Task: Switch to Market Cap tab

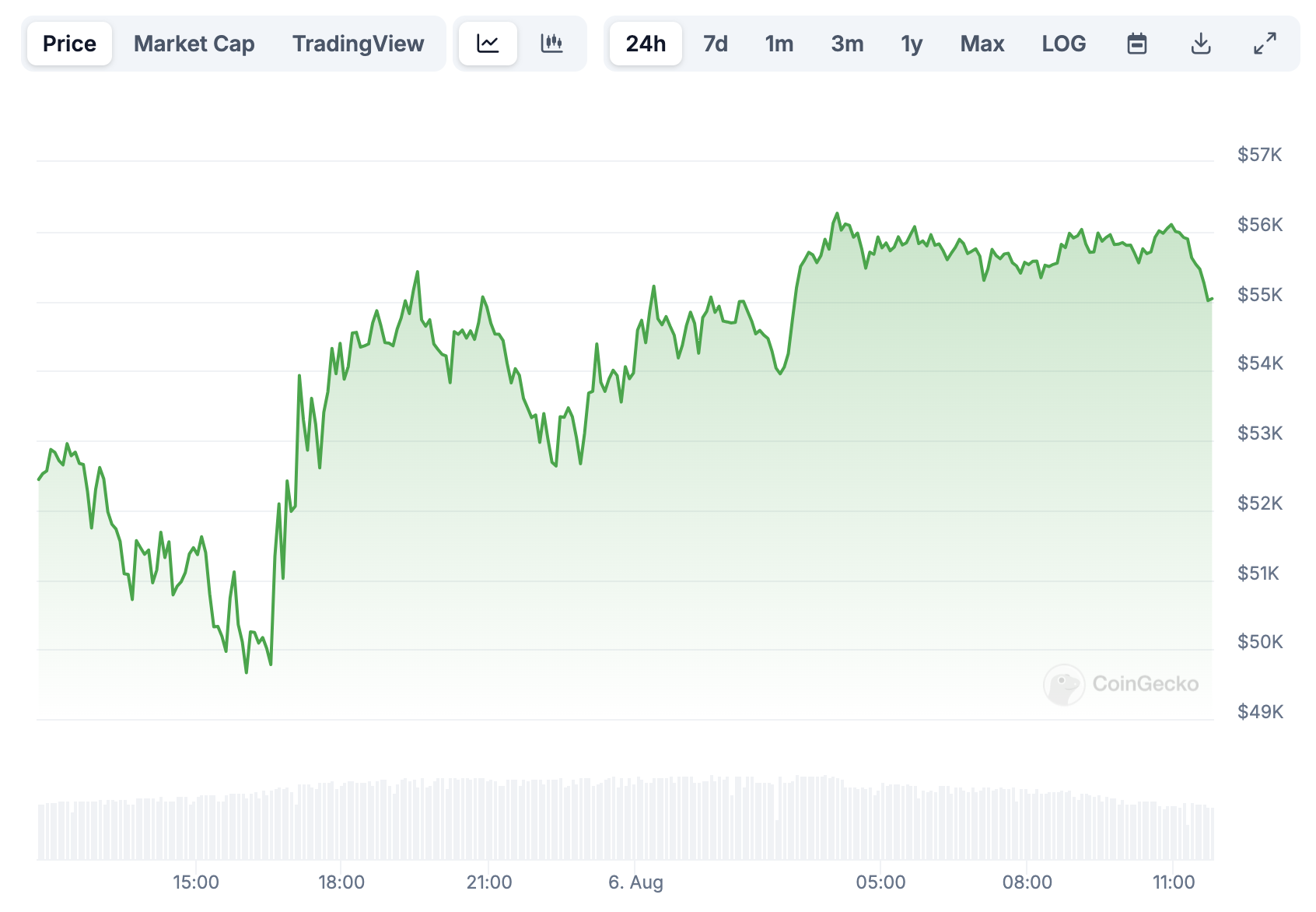Action: pos(194,44)
